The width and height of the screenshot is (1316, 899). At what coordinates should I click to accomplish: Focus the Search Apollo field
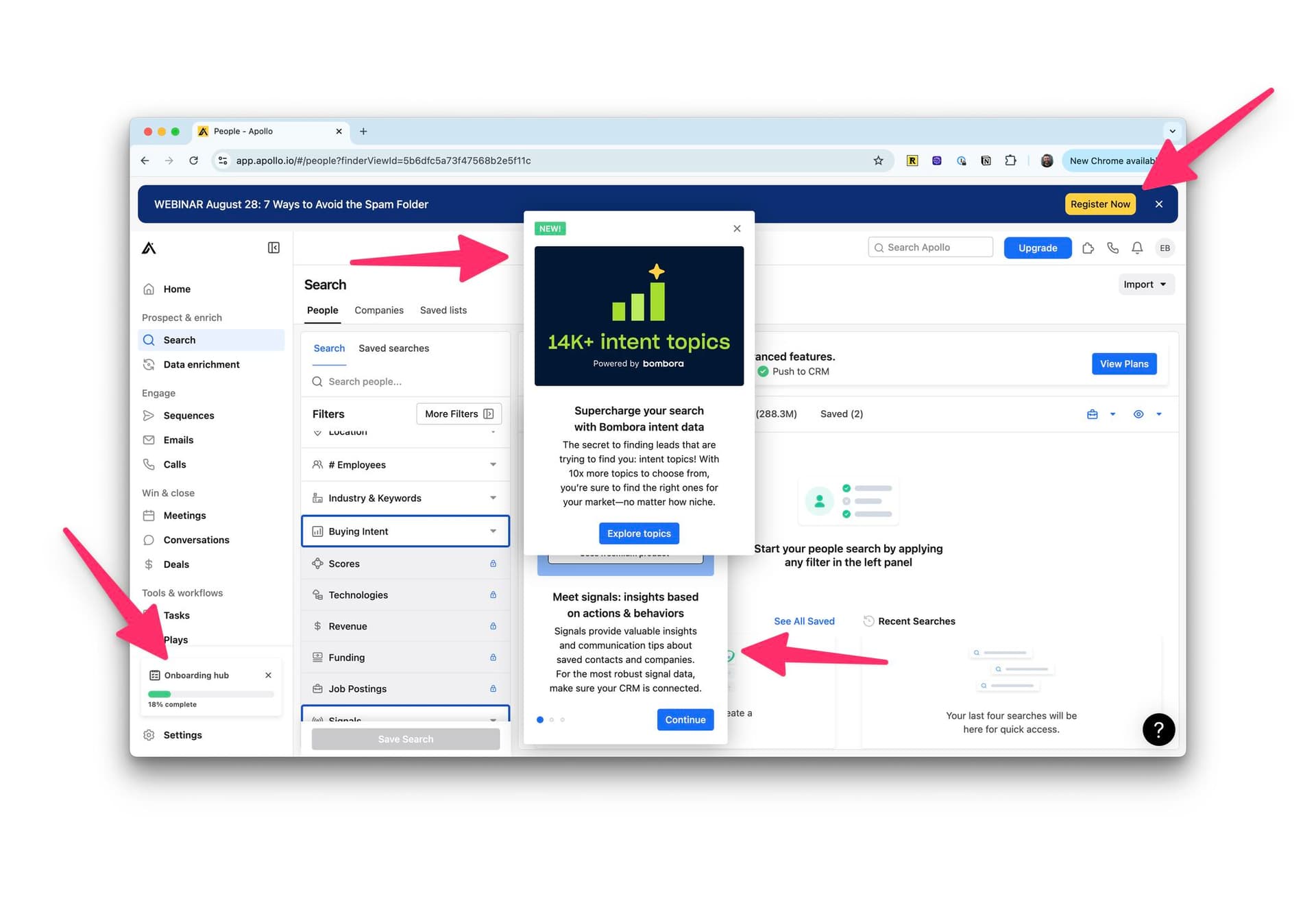[x=930, y=248]
